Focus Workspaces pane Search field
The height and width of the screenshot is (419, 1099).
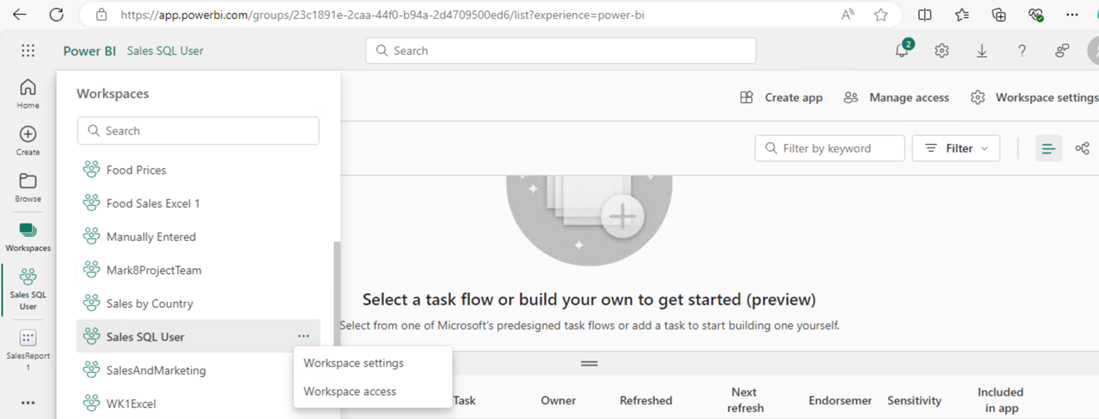pyautogui.click(x=198, y=131)
